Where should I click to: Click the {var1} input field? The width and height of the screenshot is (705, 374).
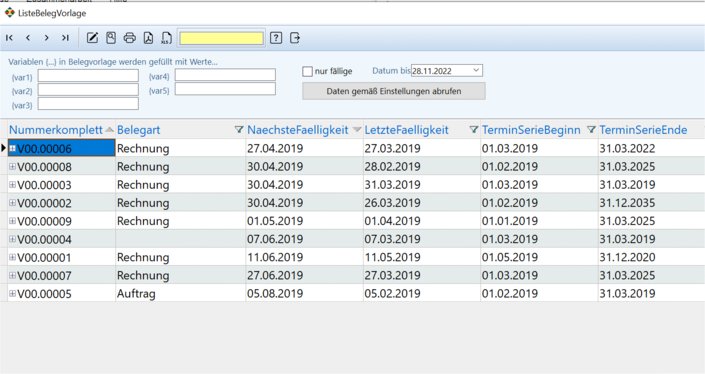[88, 76]
